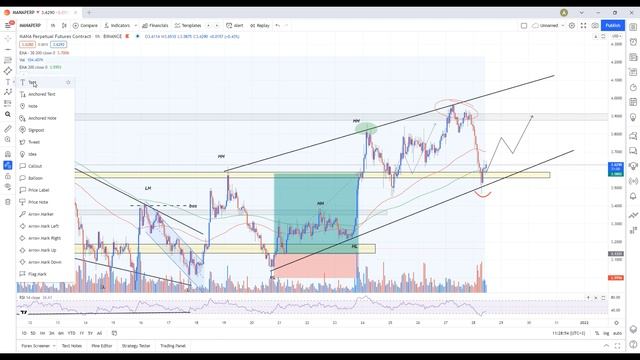
Task: Choose Flag Mark tool
Action: click(45, 274)
